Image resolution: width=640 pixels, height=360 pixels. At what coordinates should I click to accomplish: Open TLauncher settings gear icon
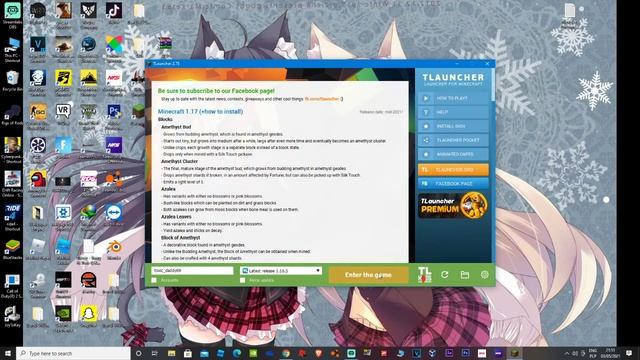tap(484, 275)
